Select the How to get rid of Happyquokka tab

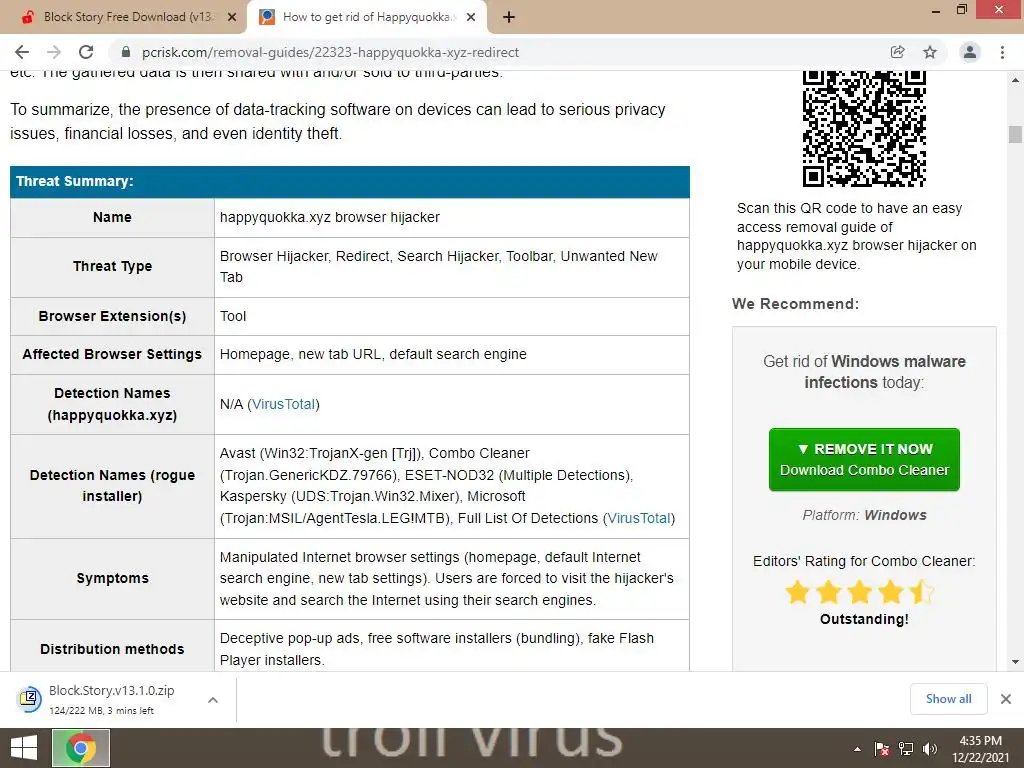(366, 18)
